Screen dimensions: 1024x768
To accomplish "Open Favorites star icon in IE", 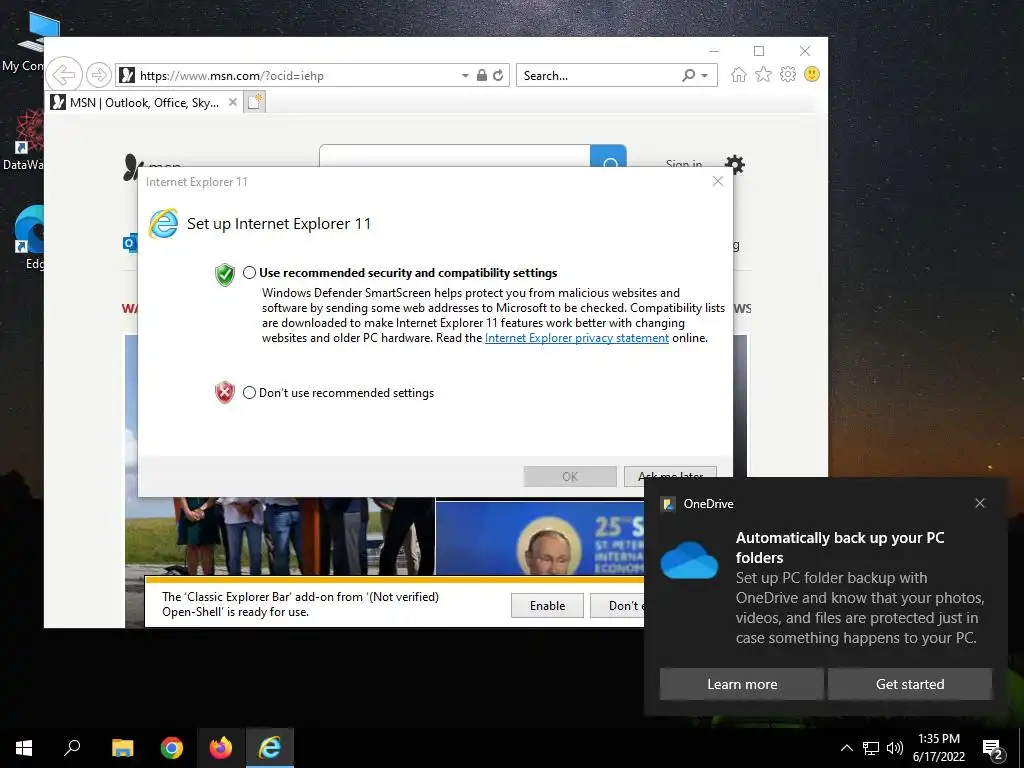I will pyautogui.click(x=763, y=74).
